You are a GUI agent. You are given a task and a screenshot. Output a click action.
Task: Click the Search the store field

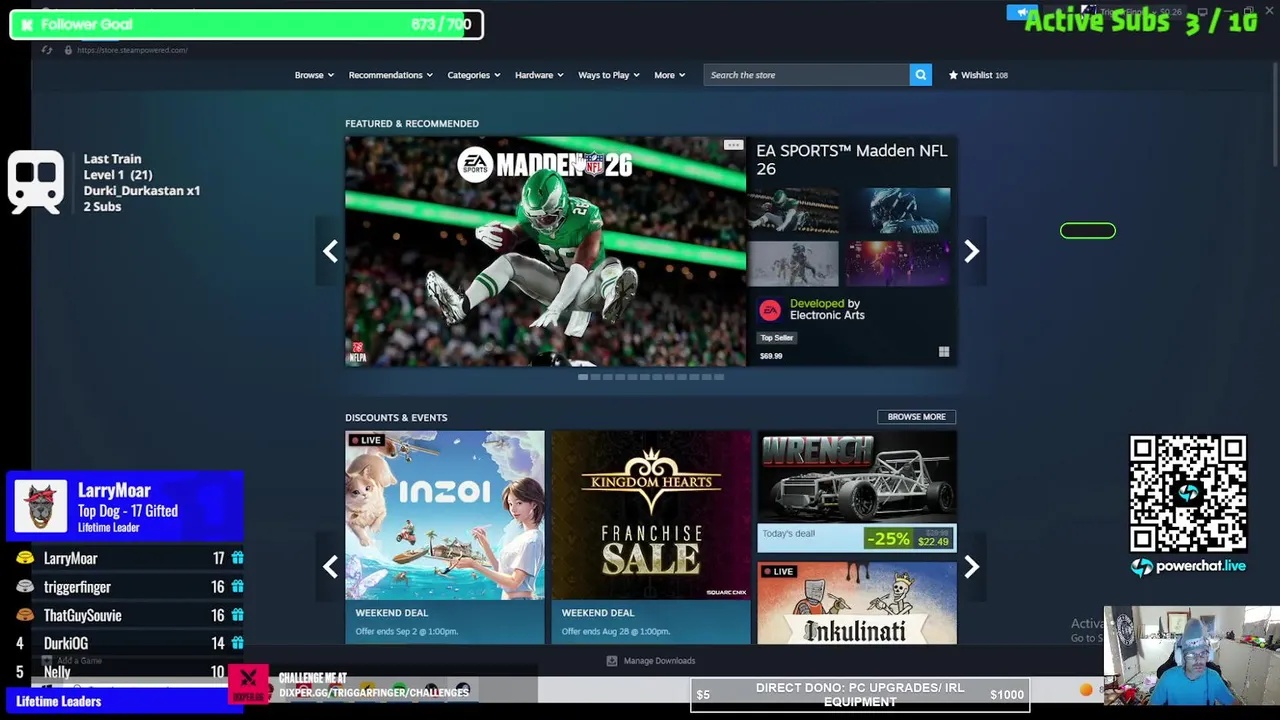tap(806, 75)
